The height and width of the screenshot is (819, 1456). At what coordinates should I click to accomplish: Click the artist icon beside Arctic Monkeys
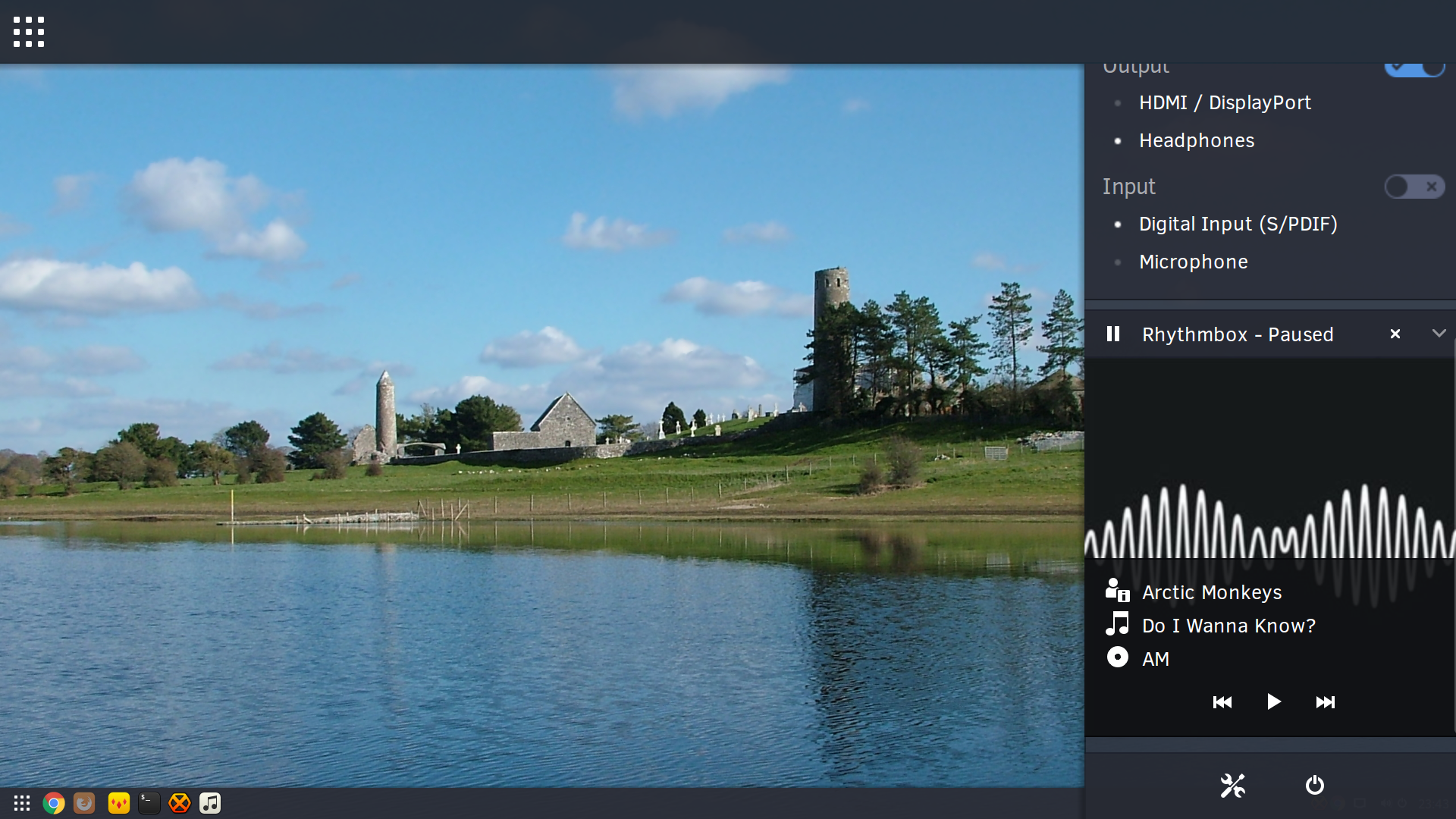click(1118, 590)
